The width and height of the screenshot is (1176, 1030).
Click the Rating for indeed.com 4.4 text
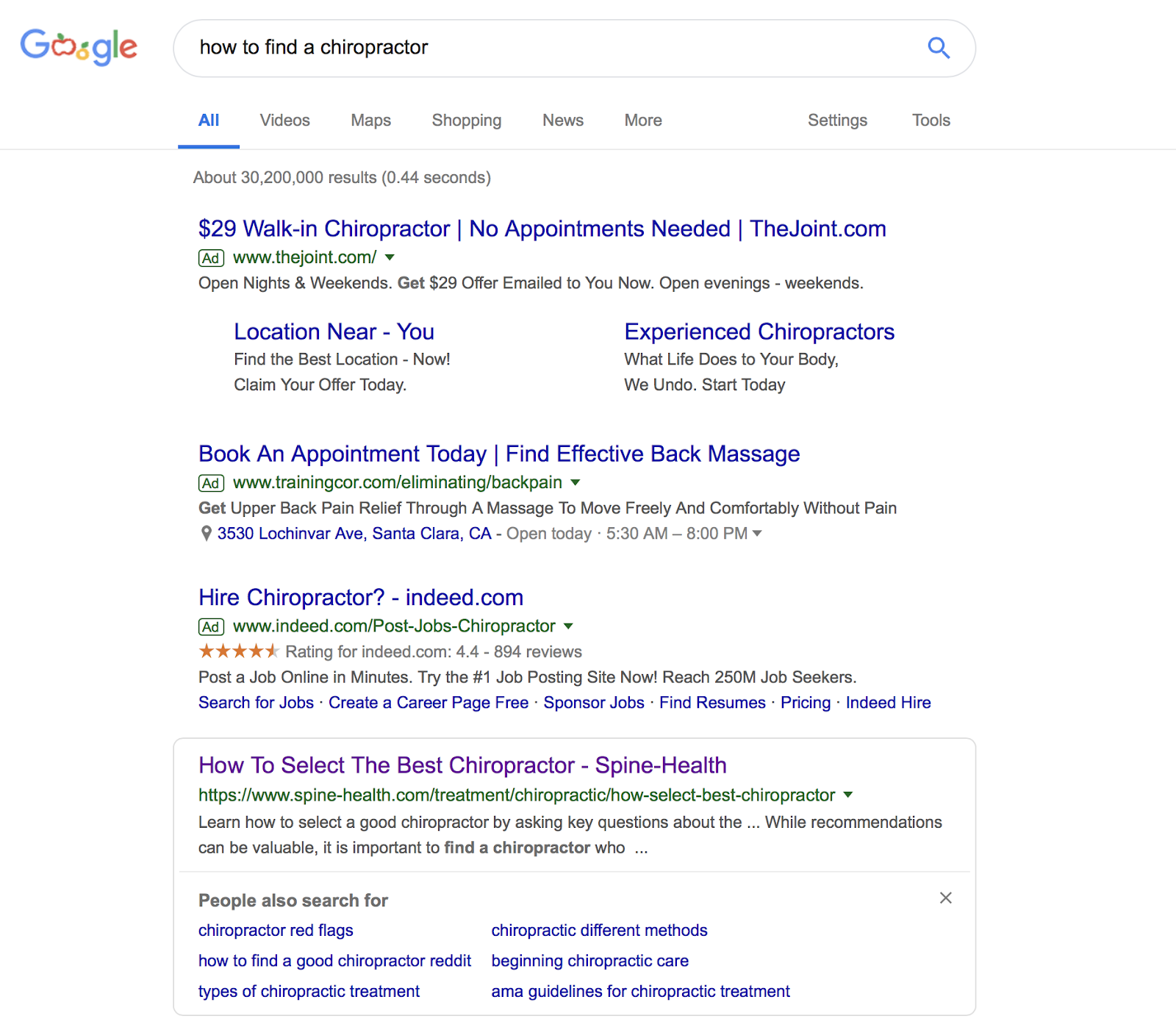point(434,652)
